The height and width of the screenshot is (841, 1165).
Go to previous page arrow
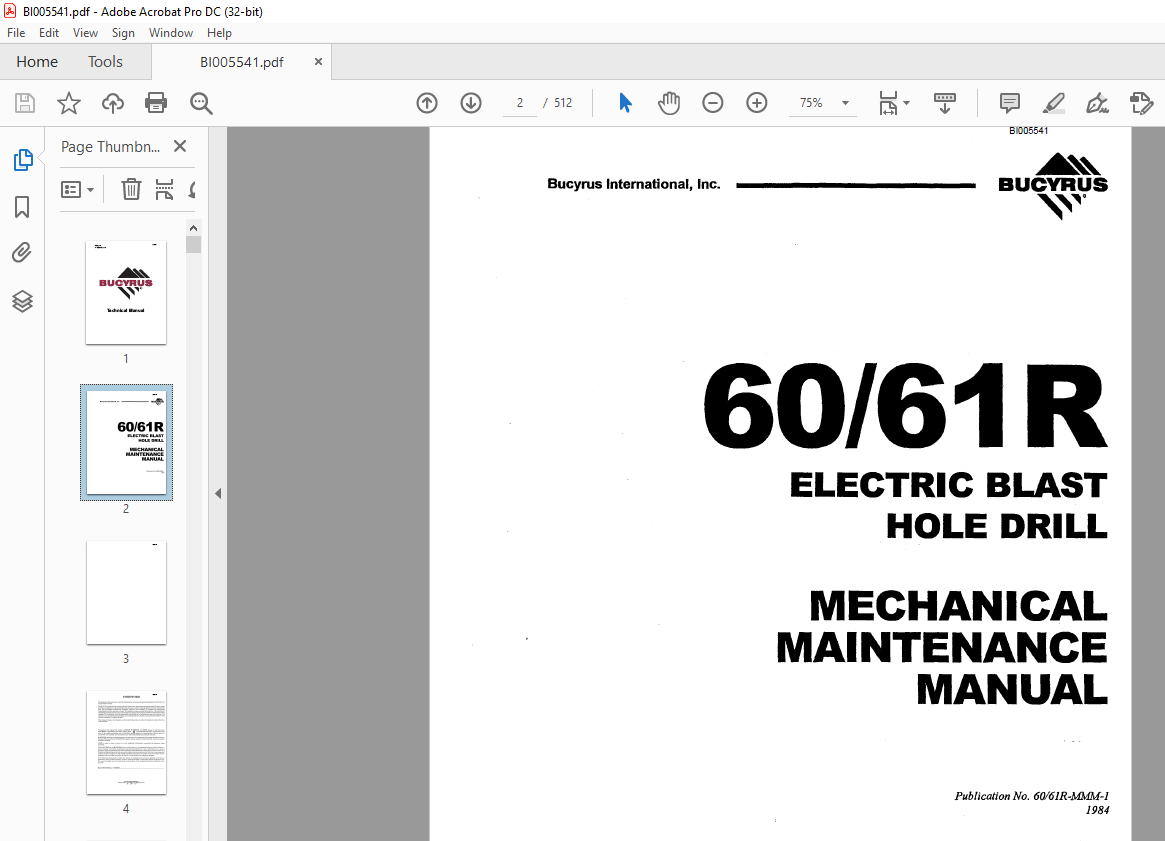point(426,103)
